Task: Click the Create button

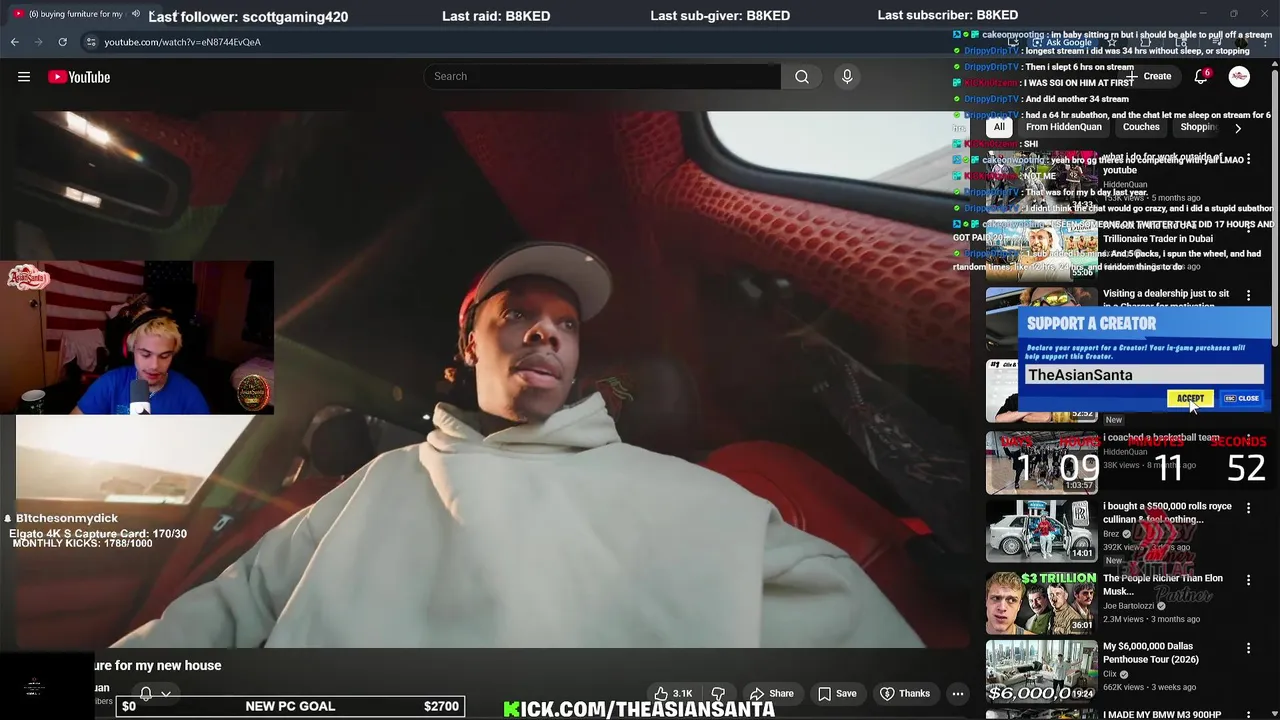Action: [1149, 77]
